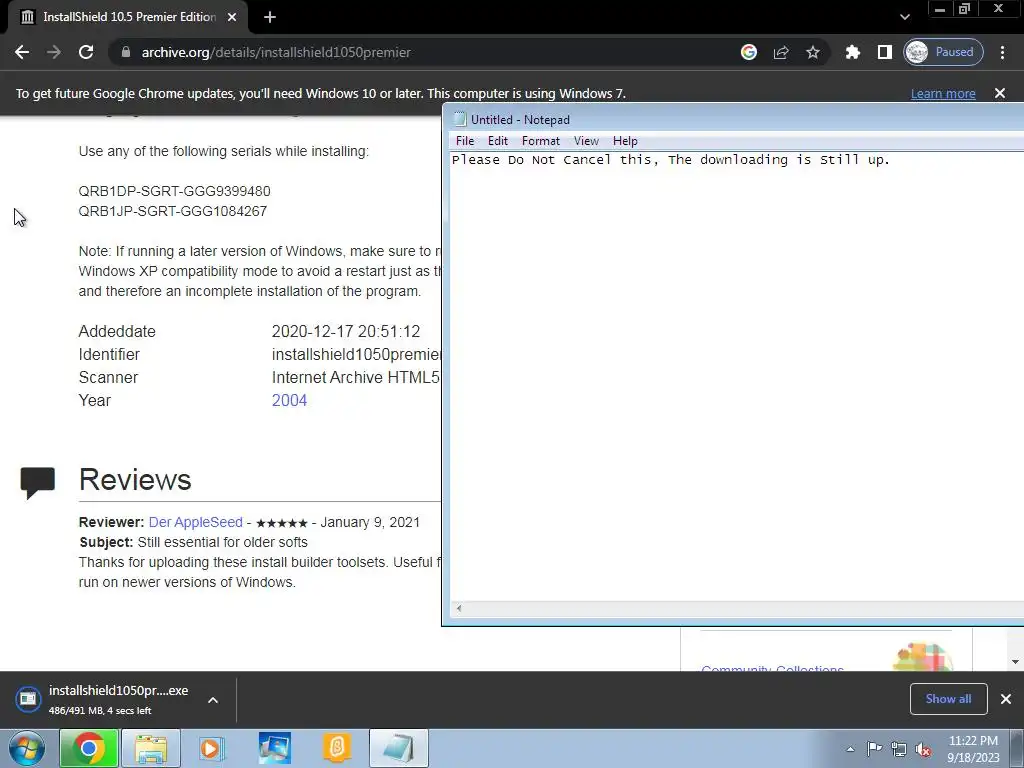Follow the Learn more update link
This screenshot has height=768, width=1024.
[943, 93]
